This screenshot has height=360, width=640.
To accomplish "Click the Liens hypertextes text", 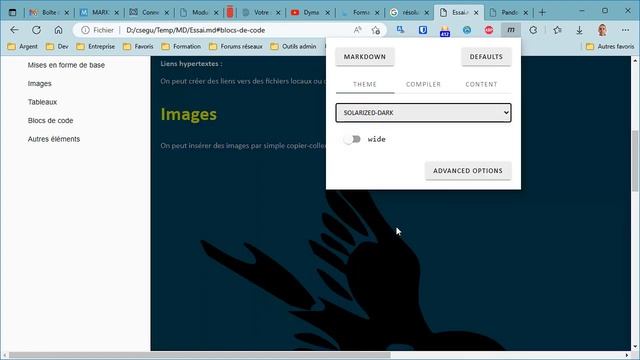I will point(191,64).
